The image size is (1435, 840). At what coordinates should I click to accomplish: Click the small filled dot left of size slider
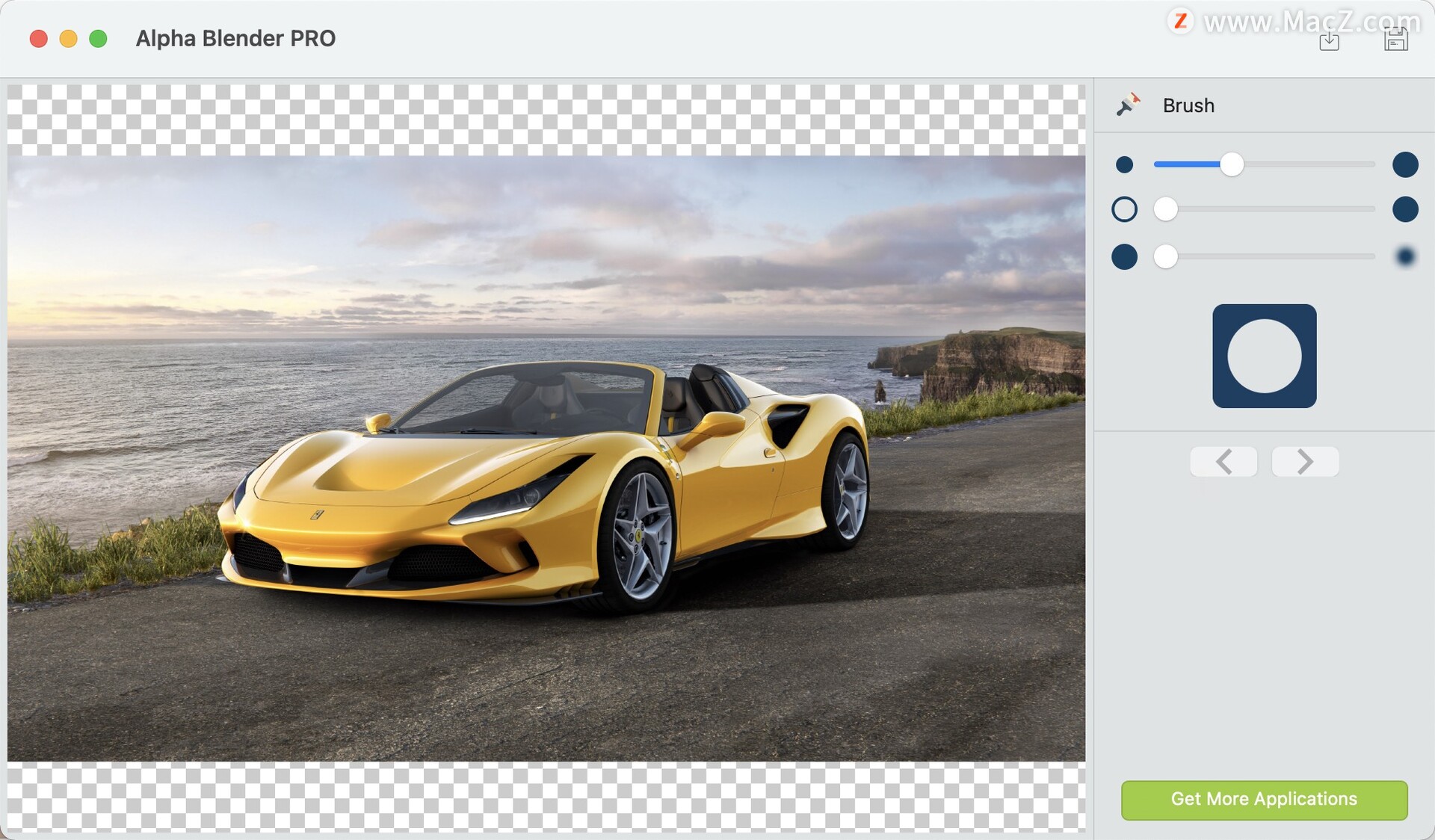(x=1124, y=164)
